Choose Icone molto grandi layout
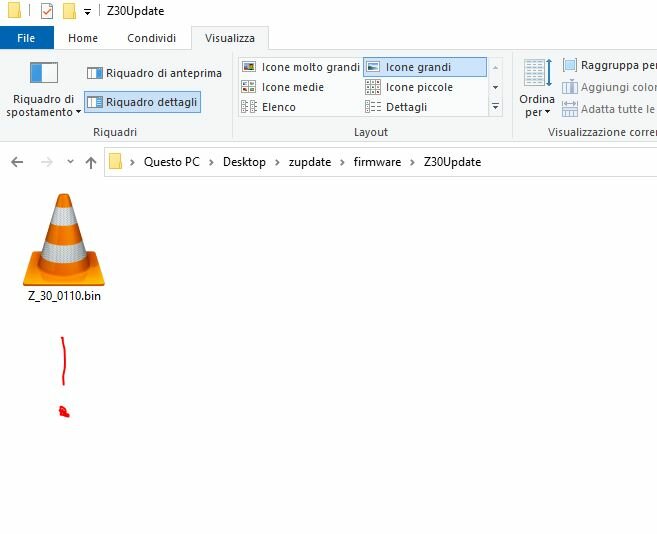Screen dimensions: 657x534 pyautogui.click(x=300, y=67)
